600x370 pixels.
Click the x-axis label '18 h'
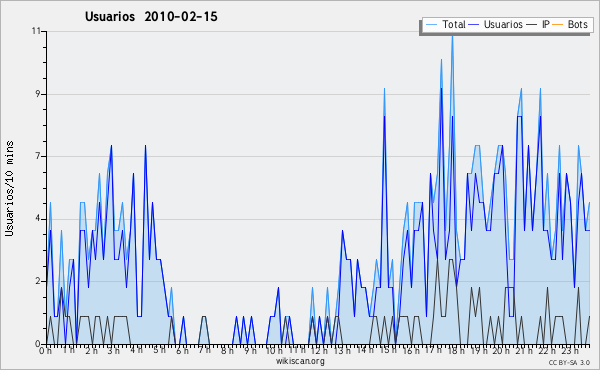[456, 350]
